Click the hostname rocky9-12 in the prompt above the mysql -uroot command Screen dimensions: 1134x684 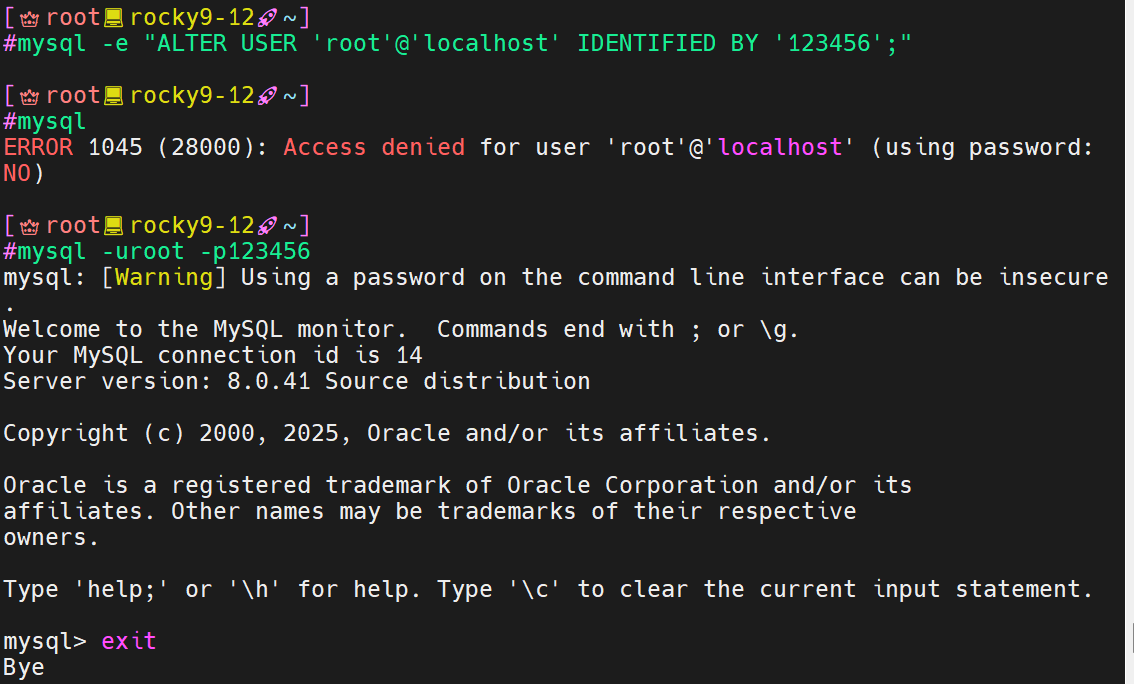point(192,226)
